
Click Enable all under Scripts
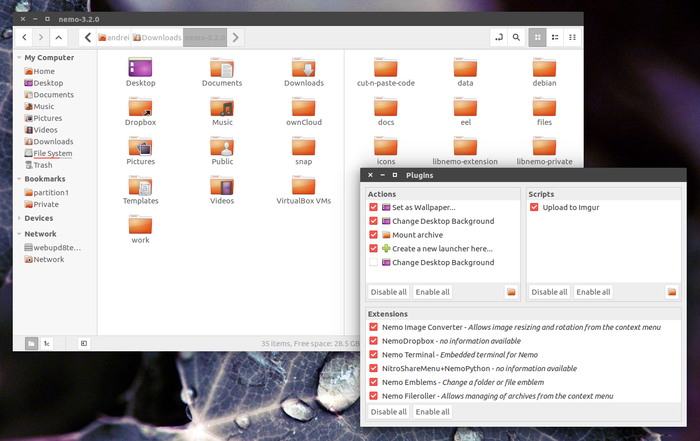coord(593,292)
